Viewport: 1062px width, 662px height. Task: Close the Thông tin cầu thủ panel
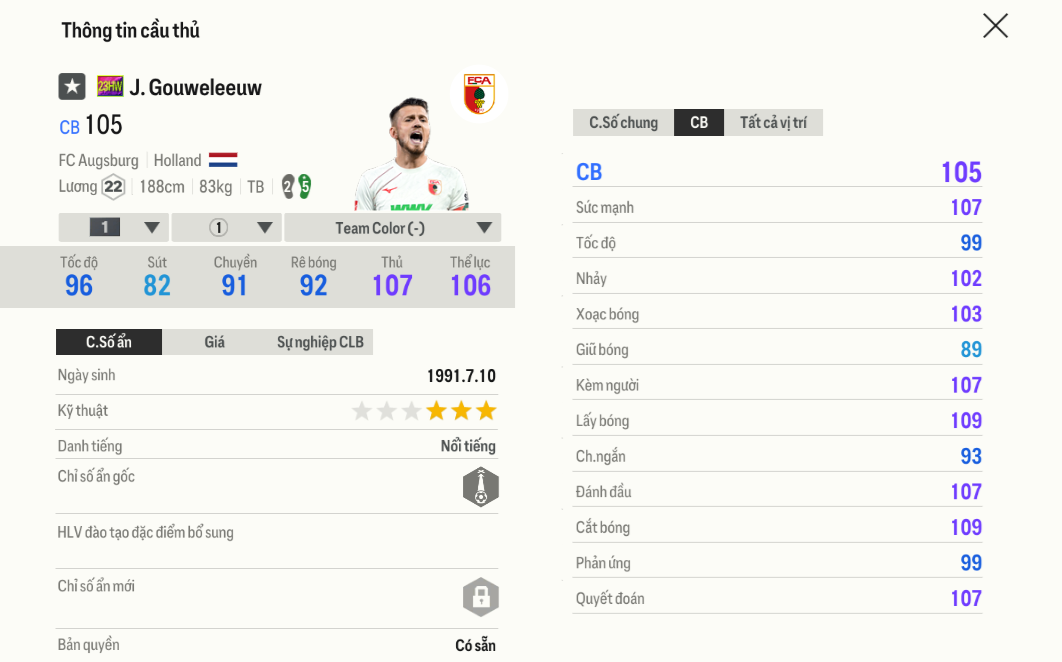(995, 26)
